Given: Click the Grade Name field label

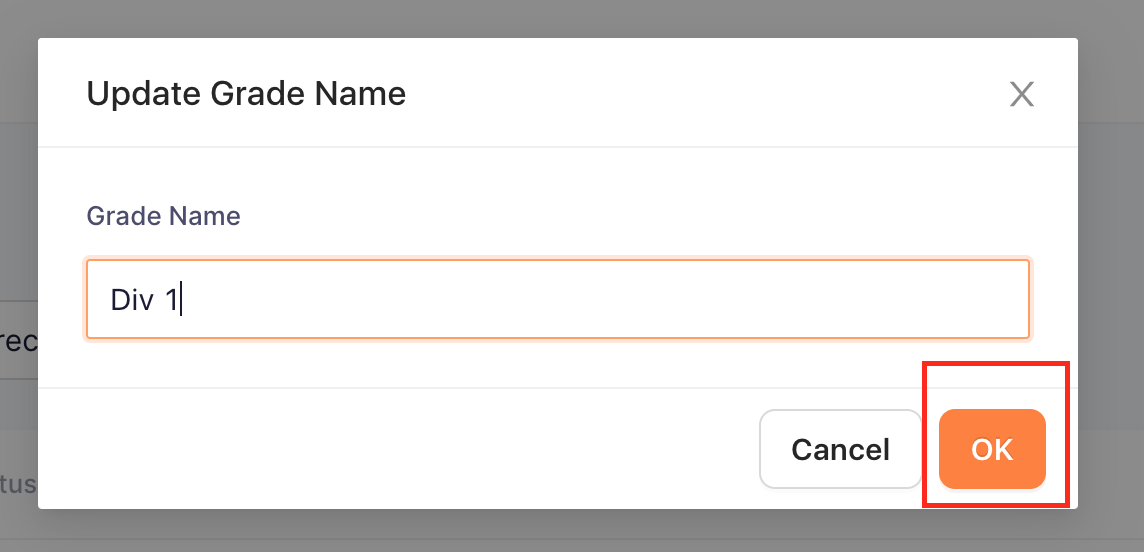Looking at the screenshot, I should click(163, 216).
